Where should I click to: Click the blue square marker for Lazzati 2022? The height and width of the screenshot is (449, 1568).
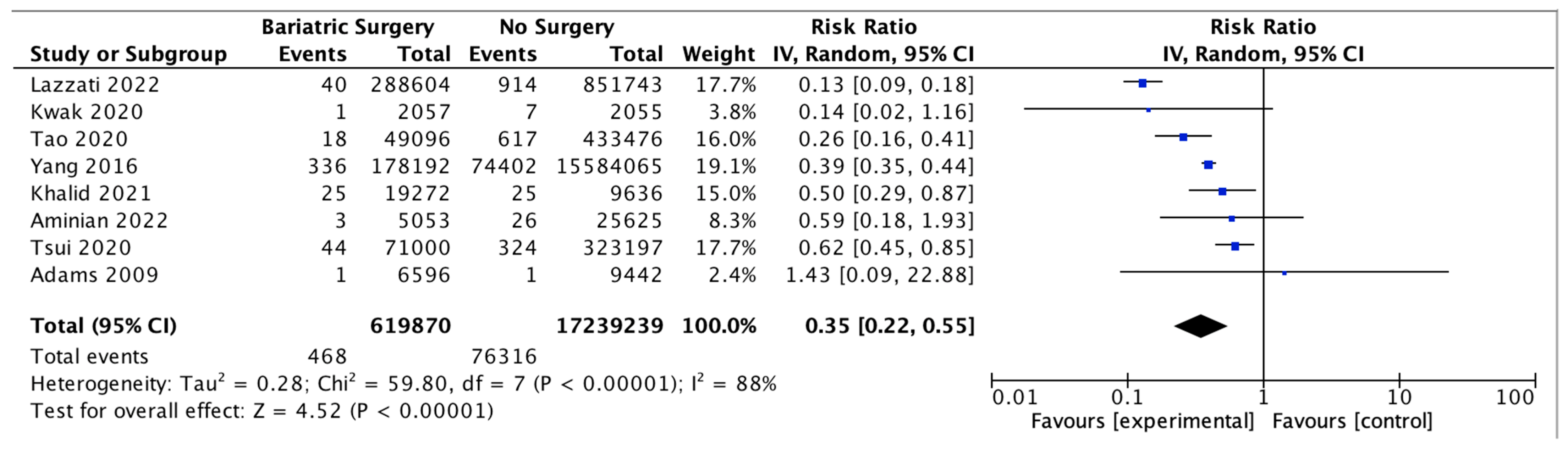1143,83
